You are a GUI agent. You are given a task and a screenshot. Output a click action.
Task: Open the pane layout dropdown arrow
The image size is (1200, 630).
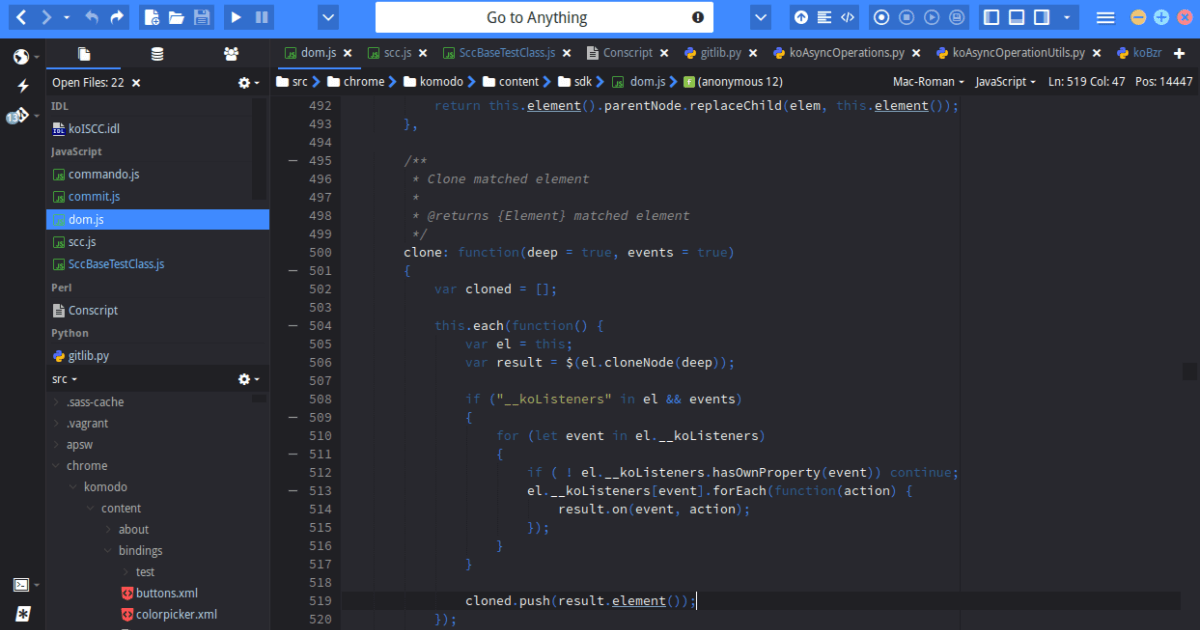(1067, 18)
